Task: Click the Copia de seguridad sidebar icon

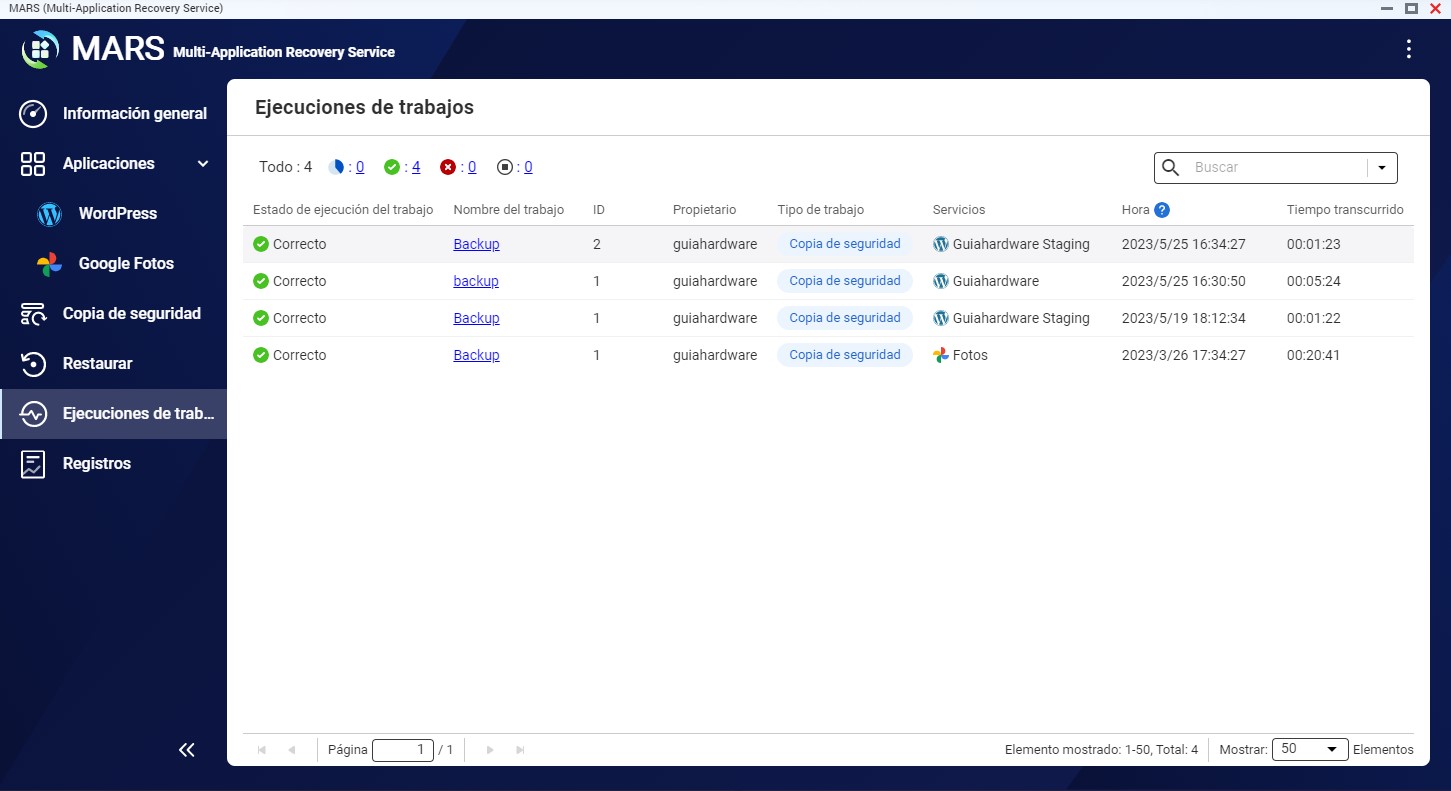Action: click(x=33, y=314)
